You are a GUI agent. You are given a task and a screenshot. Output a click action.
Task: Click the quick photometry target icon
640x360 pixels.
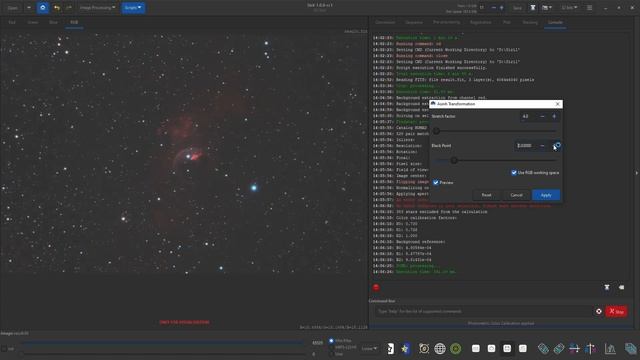[x=424, y=349]
